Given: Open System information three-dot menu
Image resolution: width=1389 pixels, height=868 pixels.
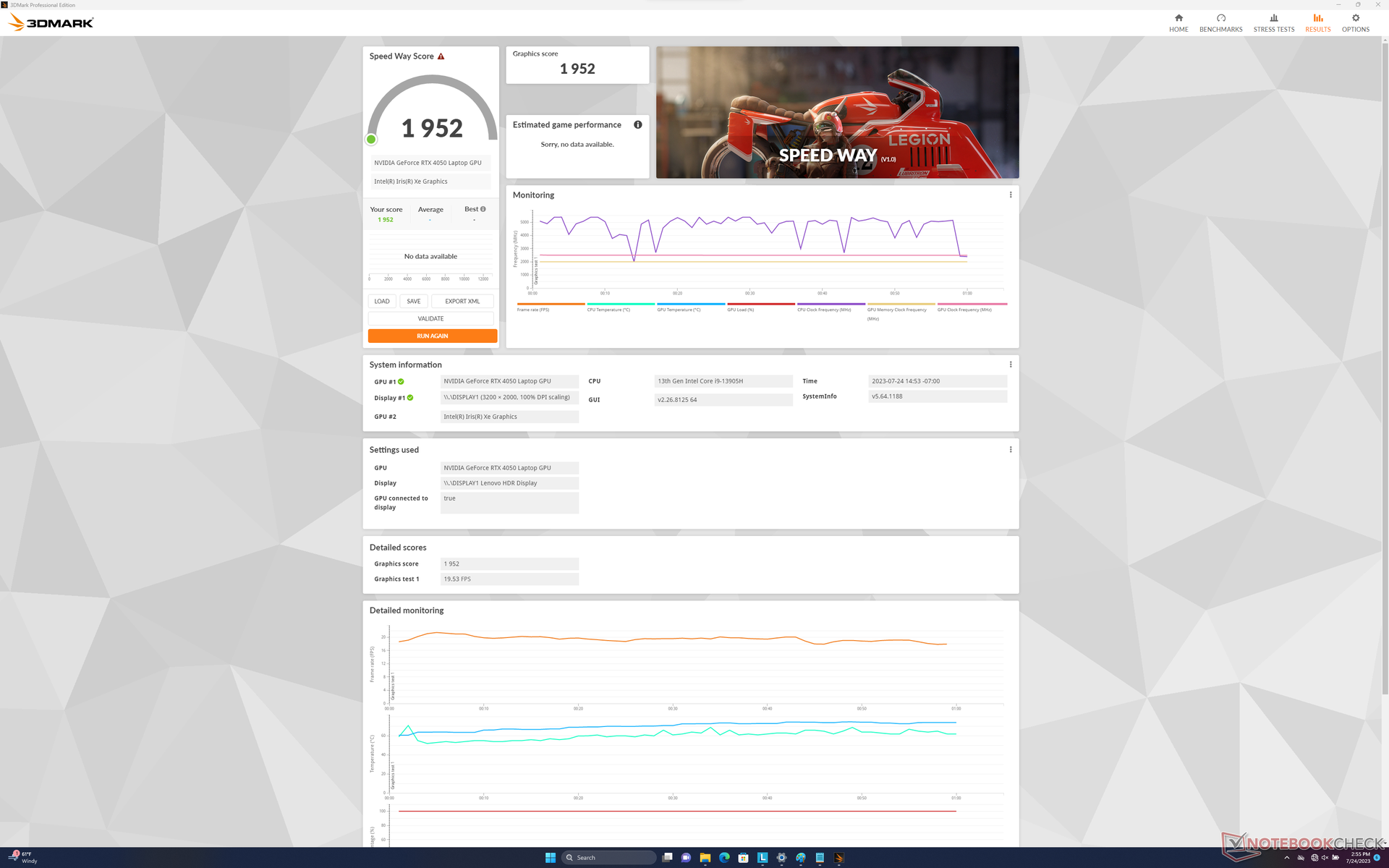Looking at the screenshot, I should point(1011,365).
